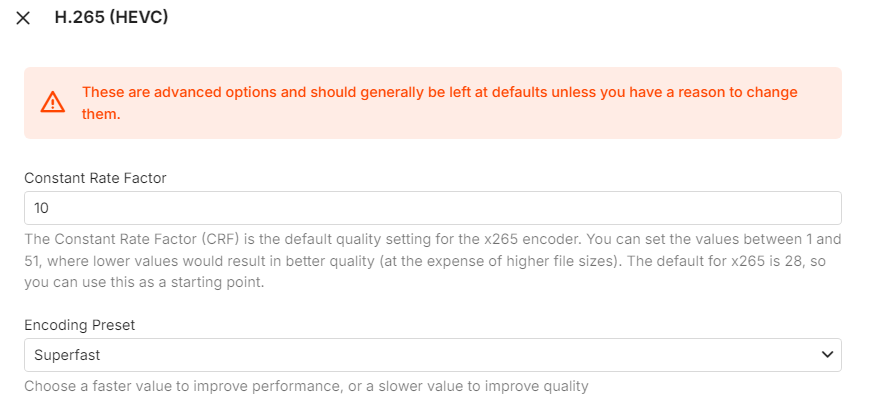Viewport: 875px width, 412px height.
Task: Focus the Constant Rate Factor input field
Action: coord(432,208)
